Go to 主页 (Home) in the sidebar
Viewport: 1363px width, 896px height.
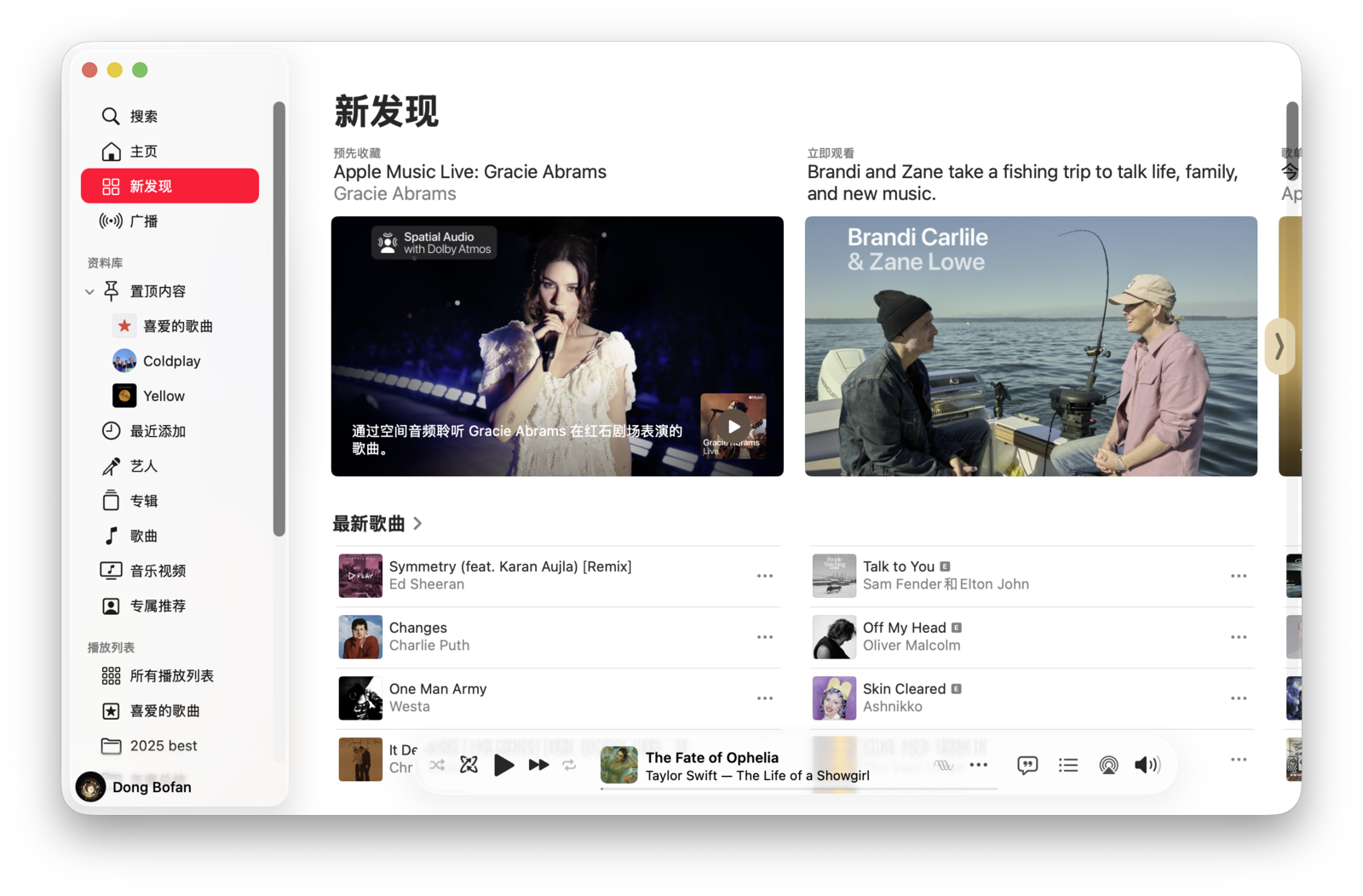point(143,152)
